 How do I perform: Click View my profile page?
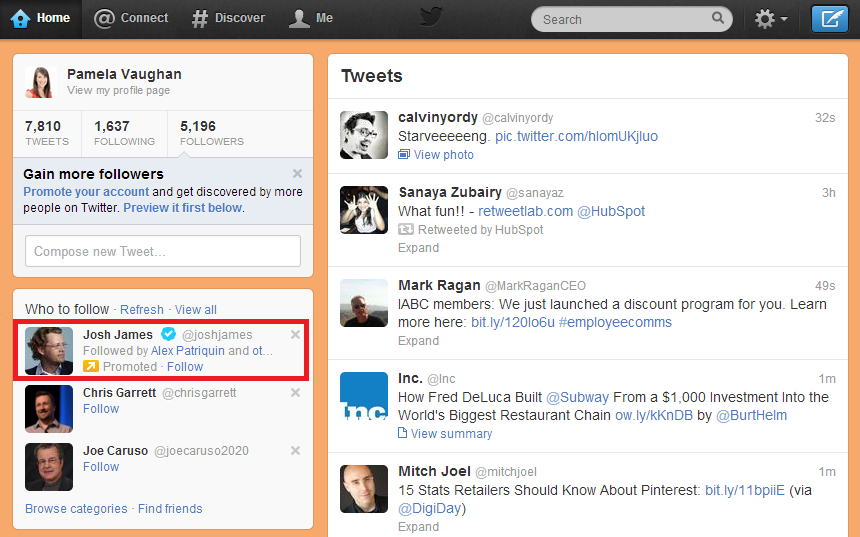118,91
